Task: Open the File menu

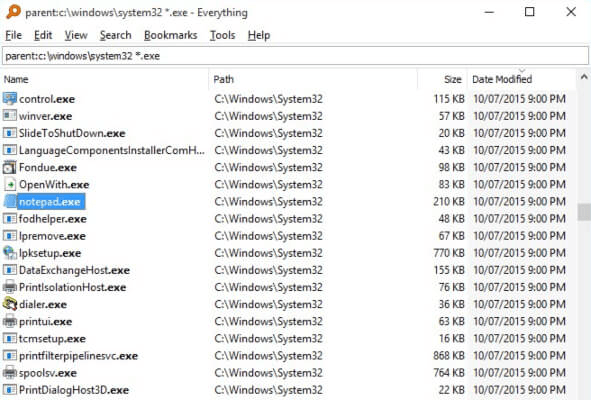Action: coord(14,35)
